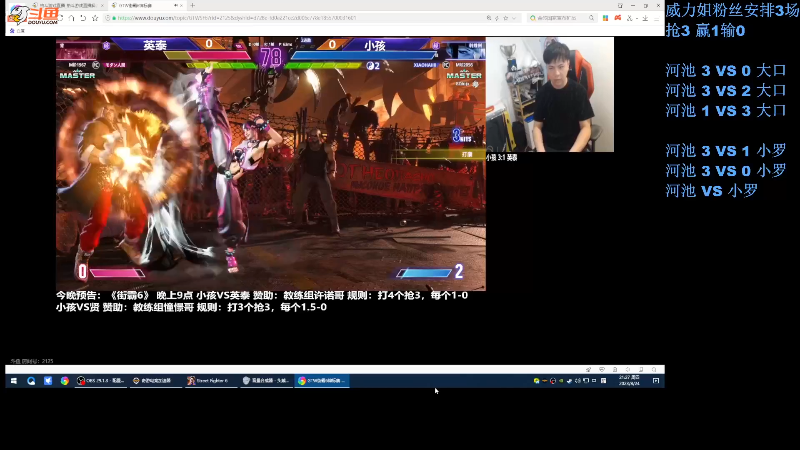Open the red game controller extension icon
The image size is (800, 450).
click(x=618, y=18)
